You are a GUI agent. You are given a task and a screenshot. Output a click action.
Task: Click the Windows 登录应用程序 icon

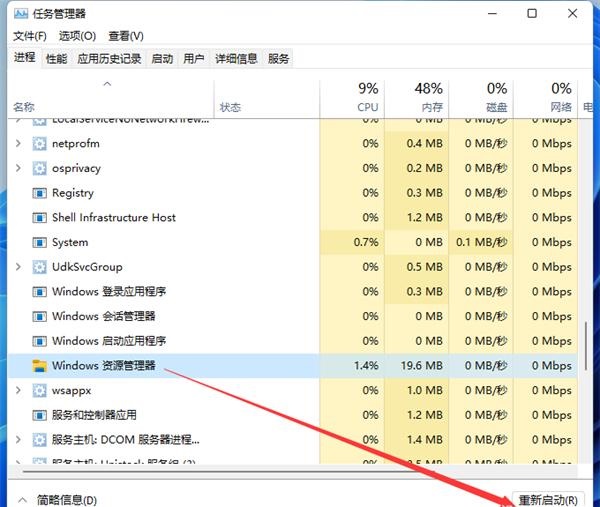coord(39,292)
